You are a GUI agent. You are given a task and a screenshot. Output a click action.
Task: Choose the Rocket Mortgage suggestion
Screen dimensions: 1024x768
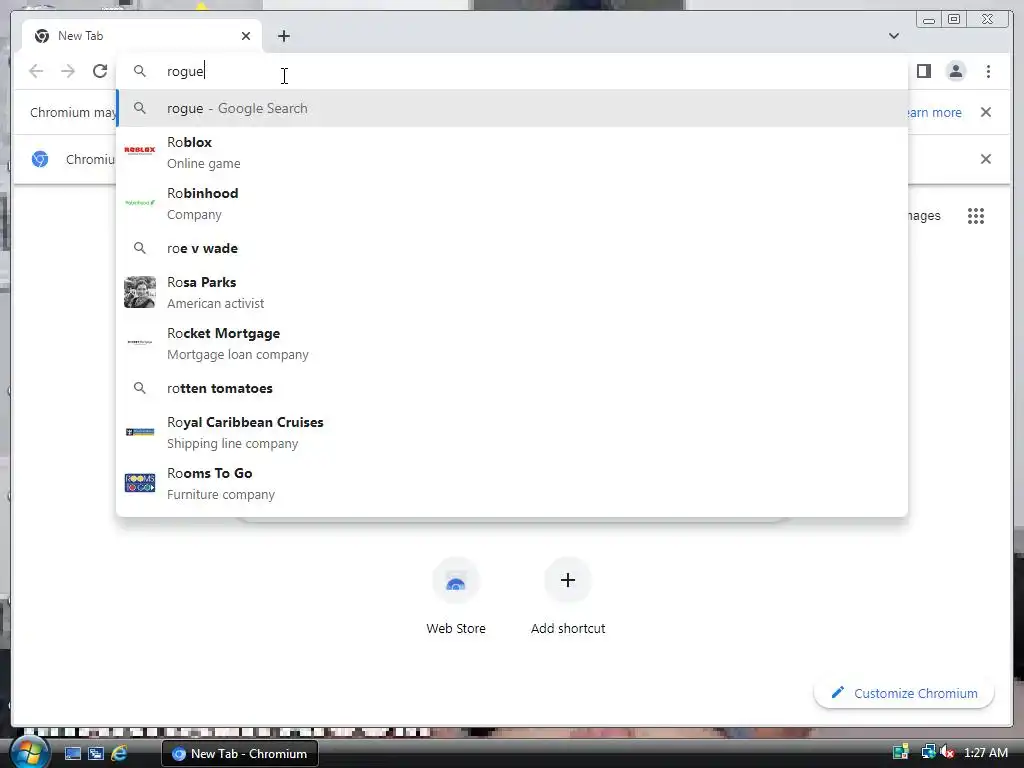pos(512,344)
